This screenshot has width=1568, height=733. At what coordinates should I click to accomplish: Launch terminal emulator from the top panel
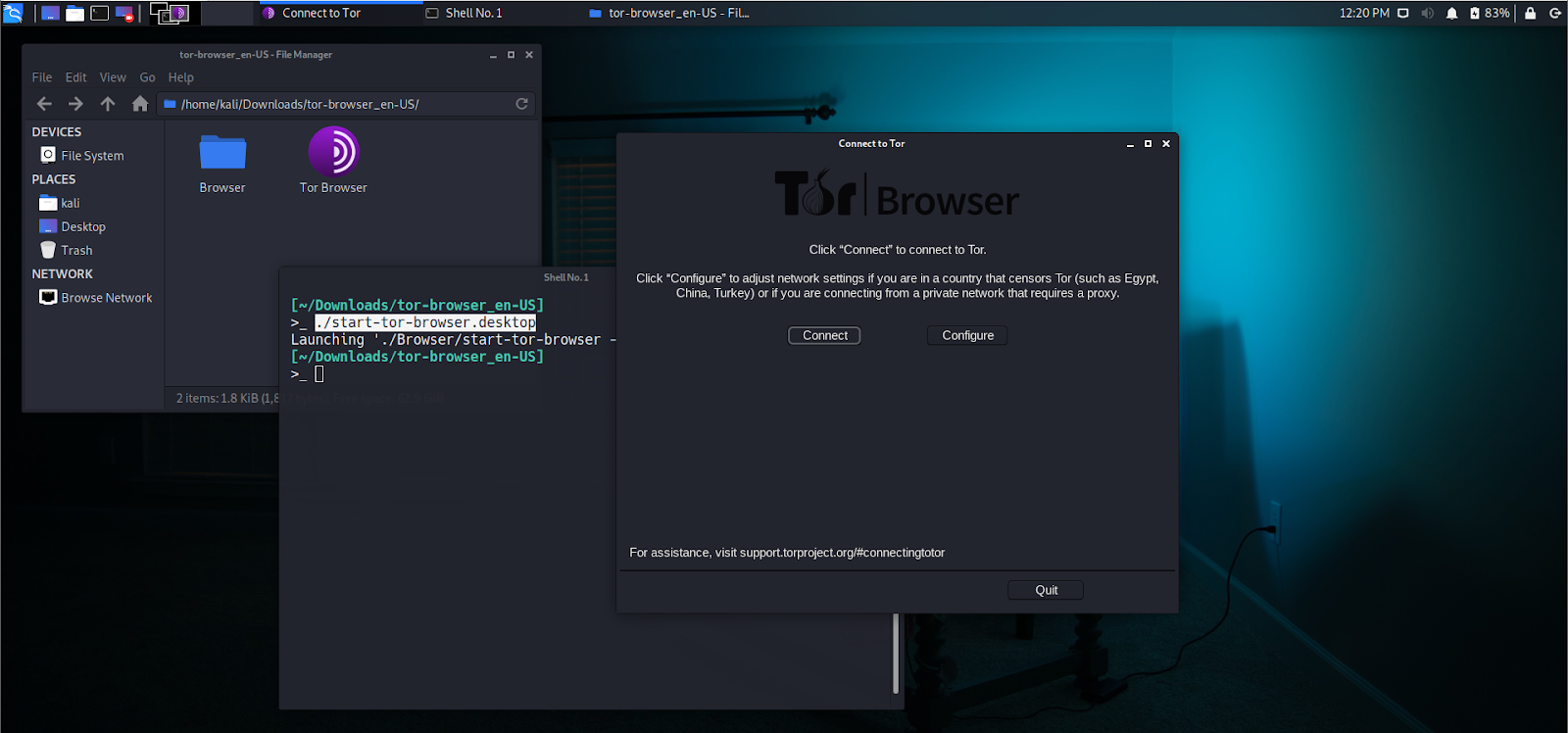100,13
